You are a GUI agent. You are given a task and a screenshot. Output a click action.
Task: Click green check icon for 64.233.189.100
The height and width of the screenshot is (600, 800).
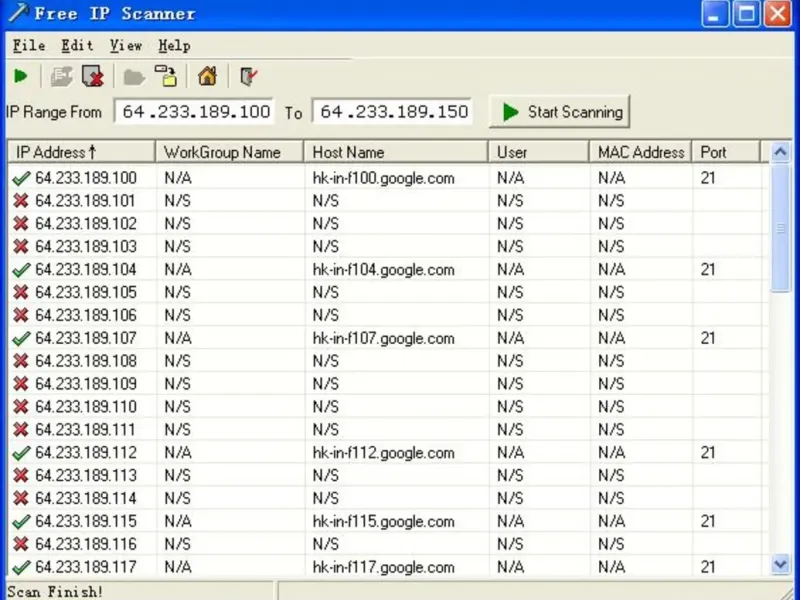(21, 178)
